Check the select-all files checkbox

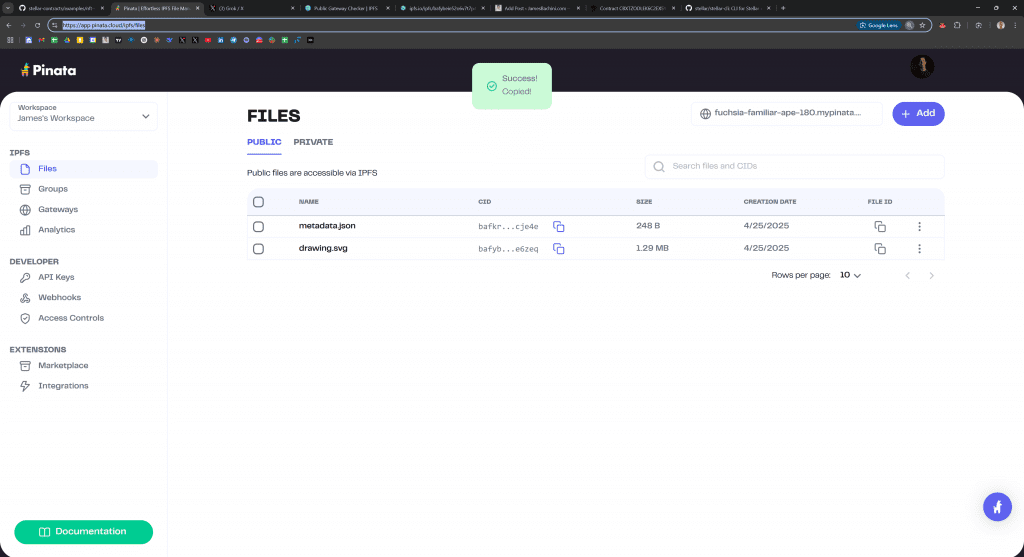pos(258,202)
